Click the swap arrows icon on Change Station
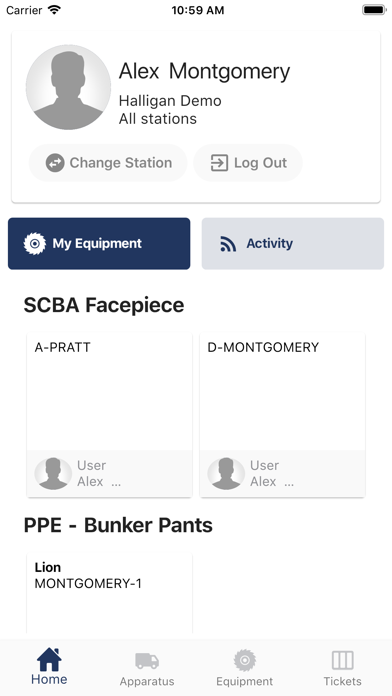This screenshot has width=392, height=696. [55, 163]
